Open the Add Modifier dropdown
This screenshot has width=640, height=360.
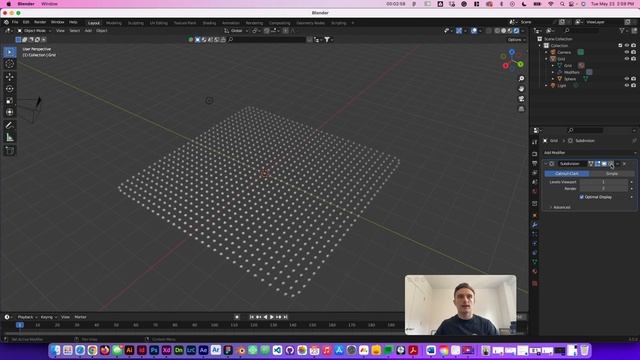[590, 153]
